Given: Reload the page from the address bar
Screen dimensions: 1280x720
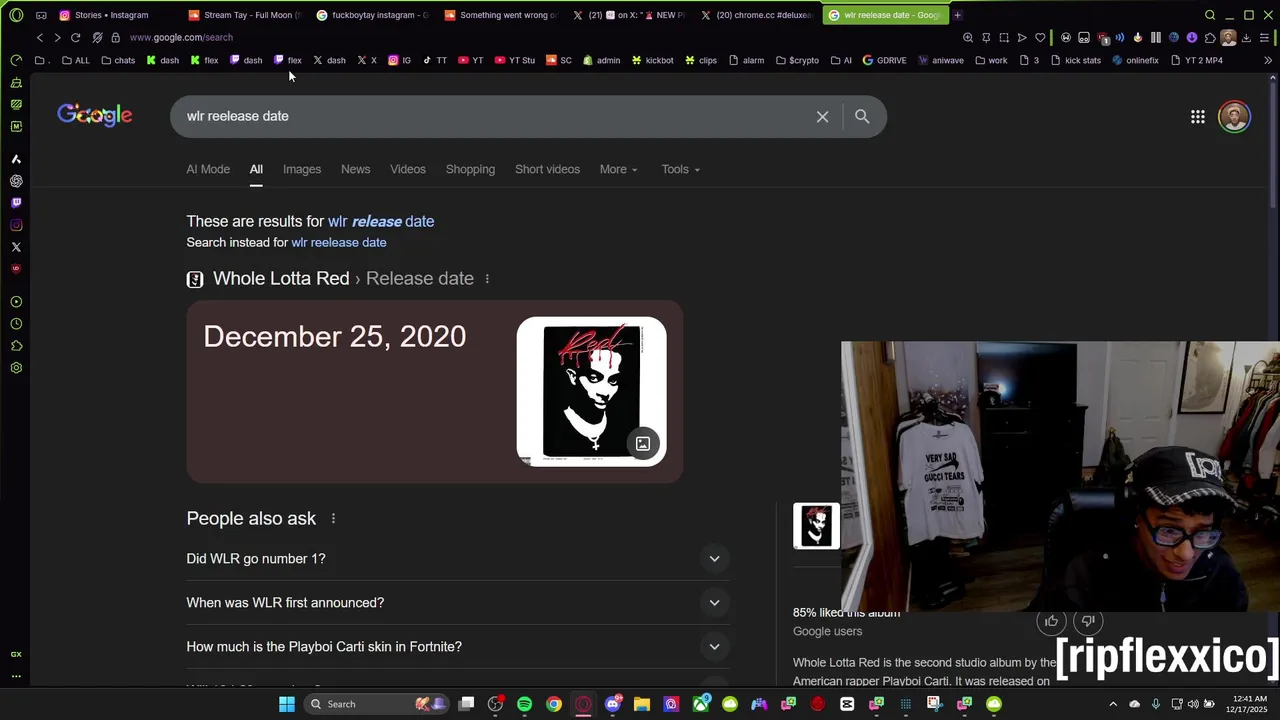Looking at the screenshot, I should pos(75,37).
